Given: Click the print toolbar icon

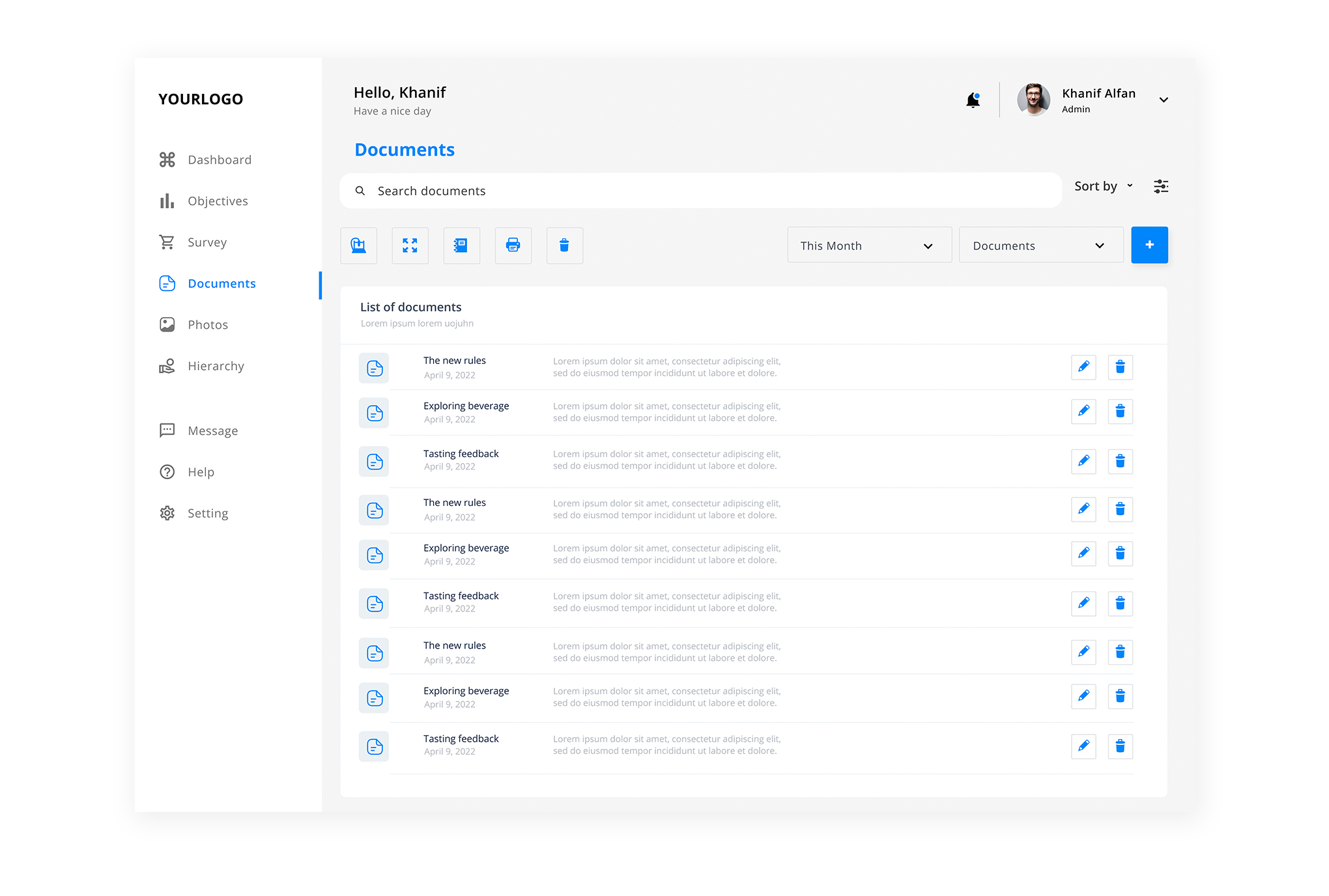Looking at the screenshot, I should (513, 245).
